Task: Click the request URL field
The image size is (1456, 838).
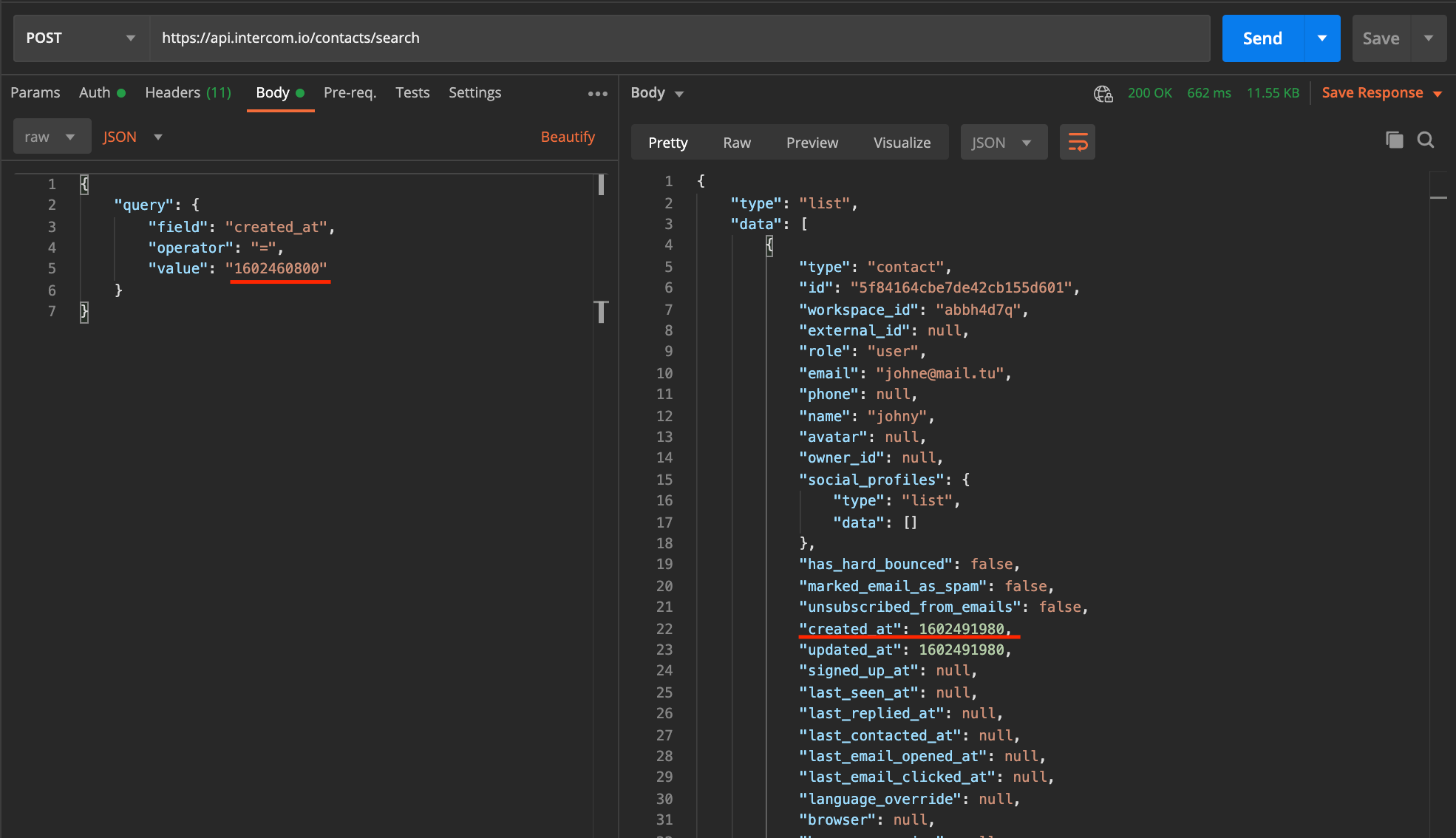Action: pos(680,38)
